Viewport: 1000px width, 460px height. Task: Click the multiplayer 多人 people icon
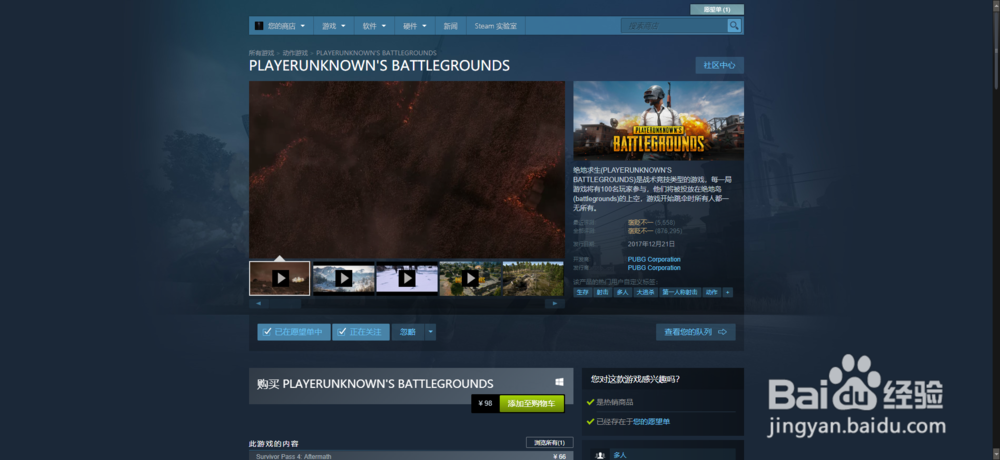tap(600, 455)
